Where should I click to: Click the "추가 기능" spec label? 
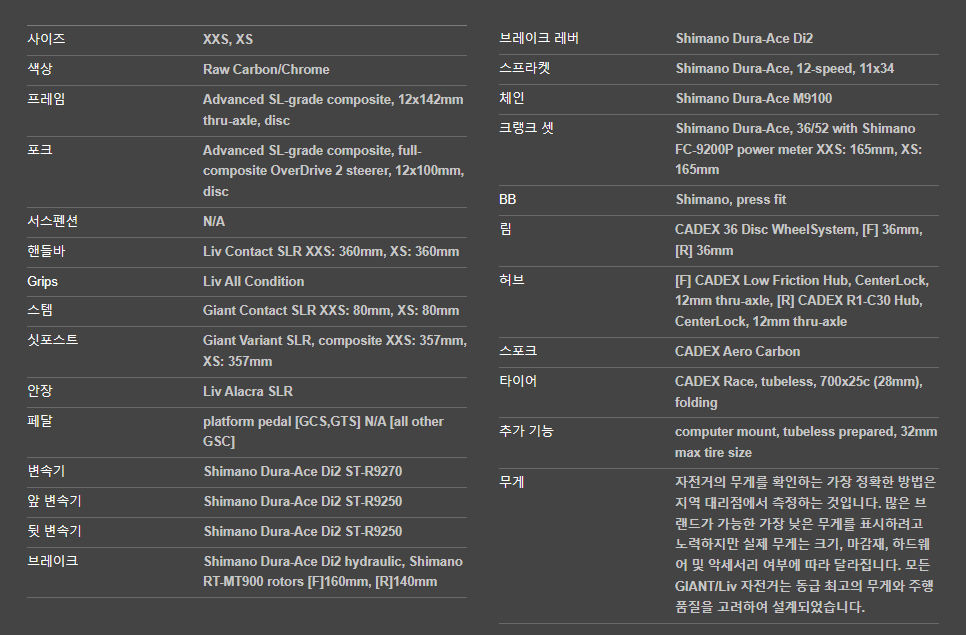526,431
